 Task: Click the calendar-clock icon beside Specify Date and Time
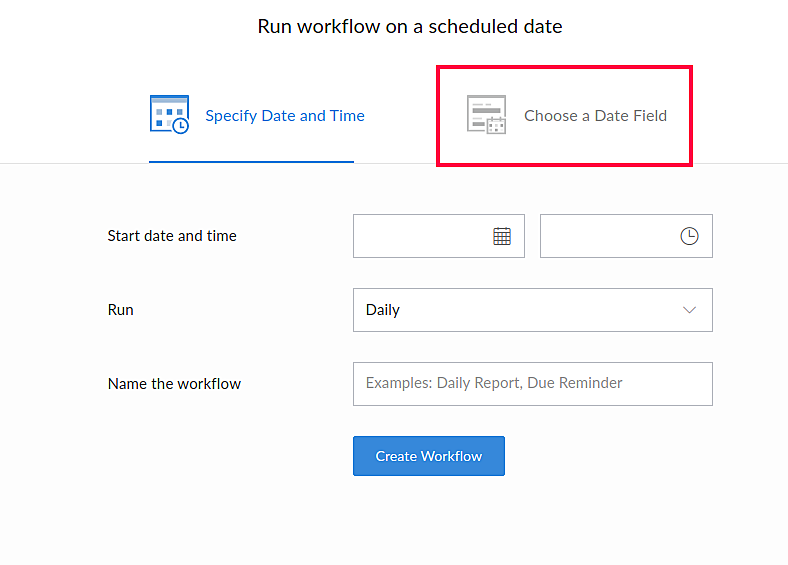click(169, 115)
